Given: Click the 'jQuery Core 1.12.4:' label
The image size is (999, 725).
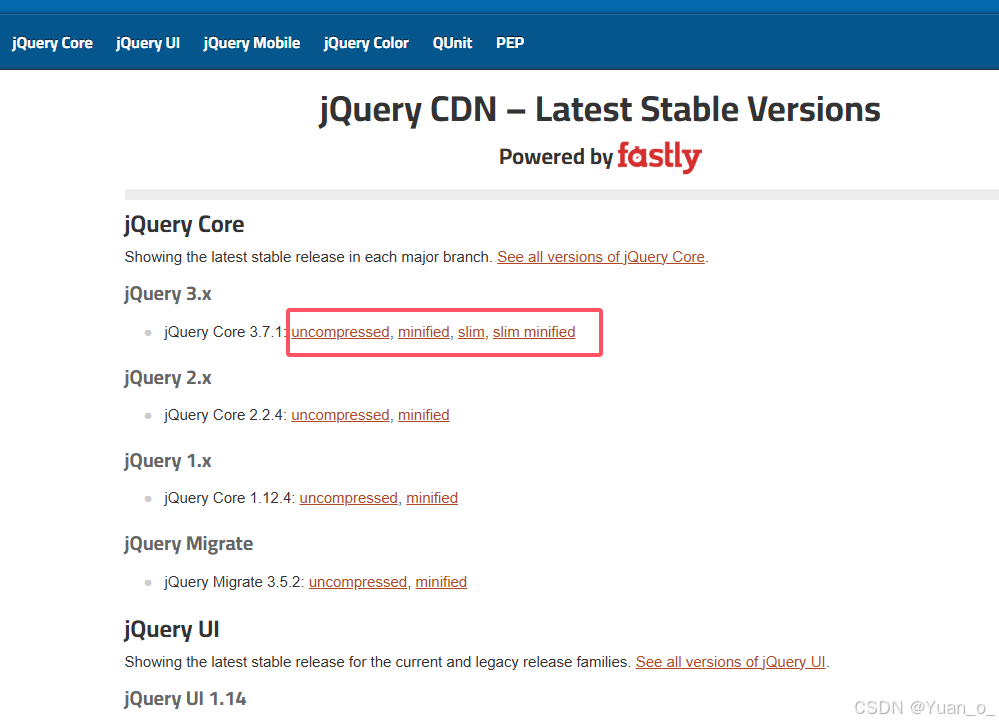Looking at the screenshot, I should (229, 498).
